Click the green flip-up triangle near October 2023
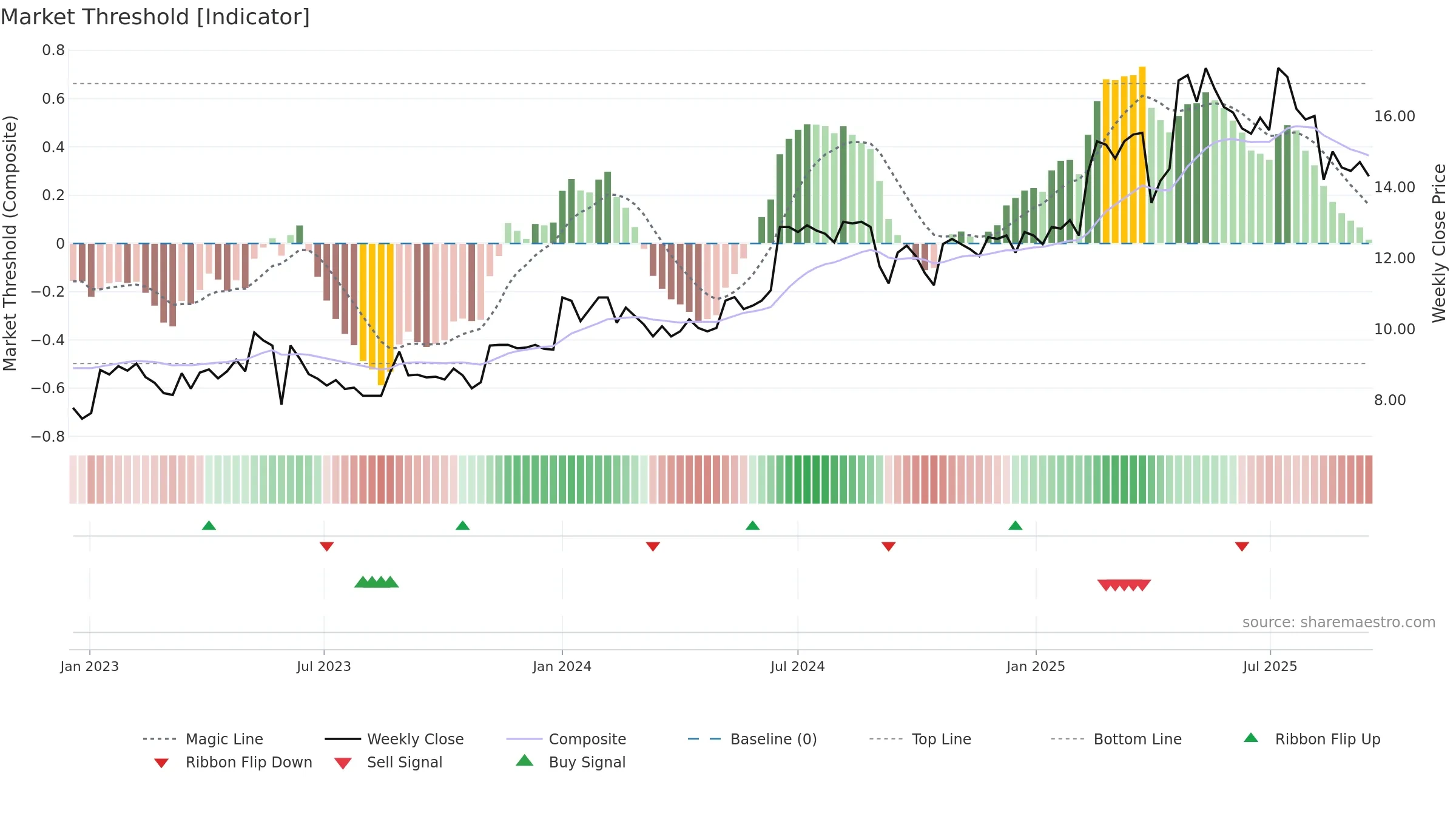The height and width of the screenshot is (819, 1456). coord(462,525)
